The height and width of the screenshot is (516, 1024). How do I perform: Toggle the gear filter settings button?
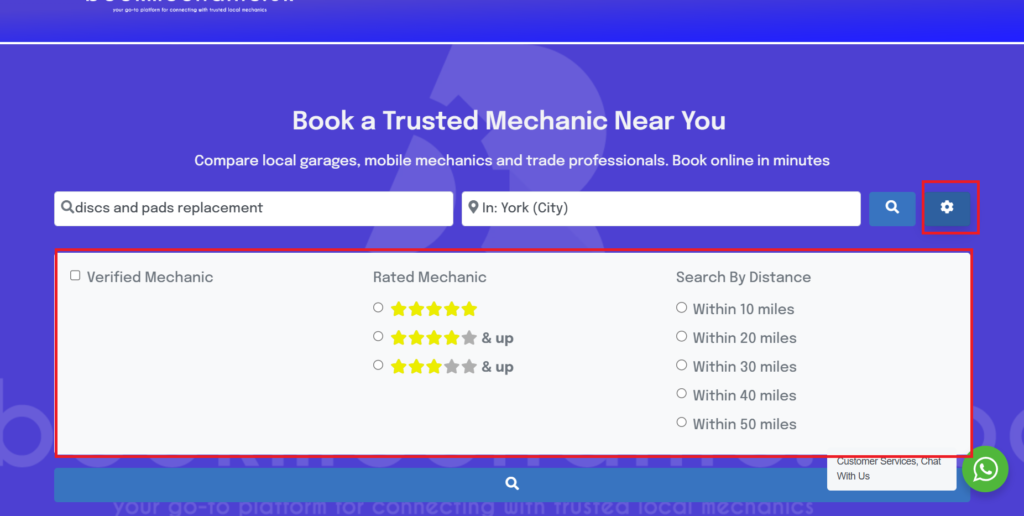pyautogui.click(x=947, y=208)
